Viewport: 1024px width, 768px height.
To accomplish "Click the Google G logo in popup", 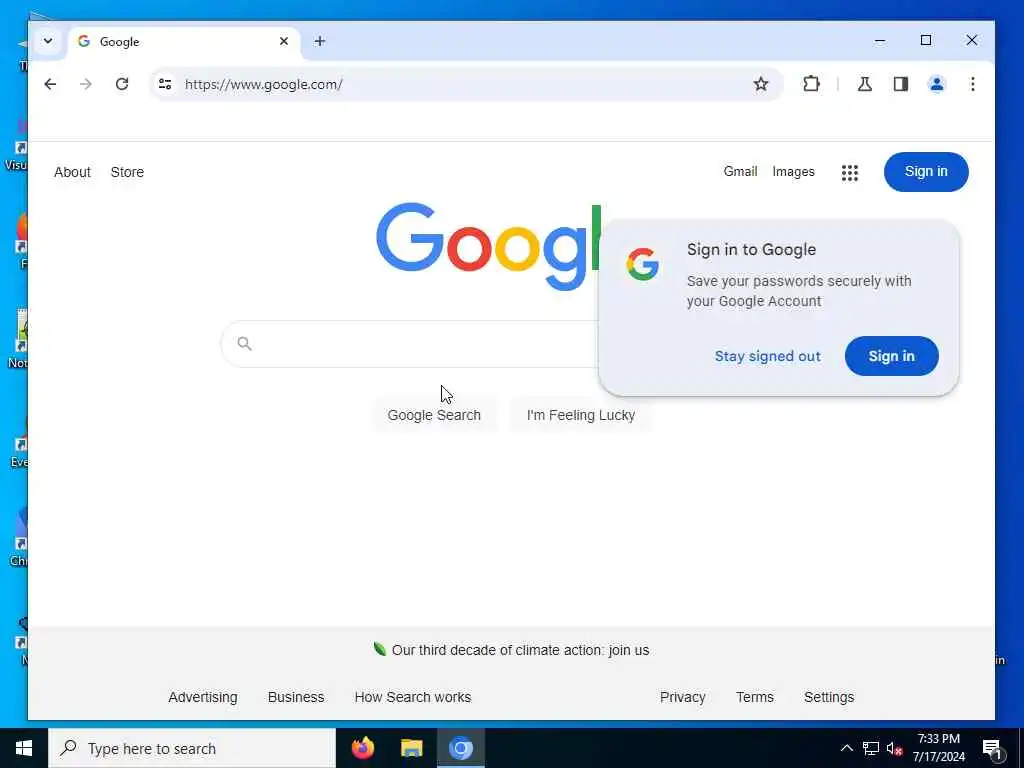I will [x=643, y=264].
